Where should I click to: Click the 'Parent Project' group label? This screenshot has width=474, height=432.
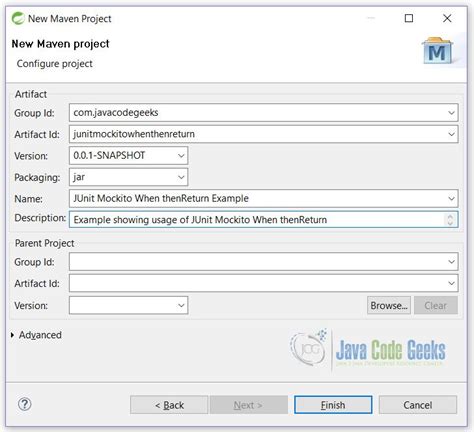pyautogui.click(x=44, y=243)
